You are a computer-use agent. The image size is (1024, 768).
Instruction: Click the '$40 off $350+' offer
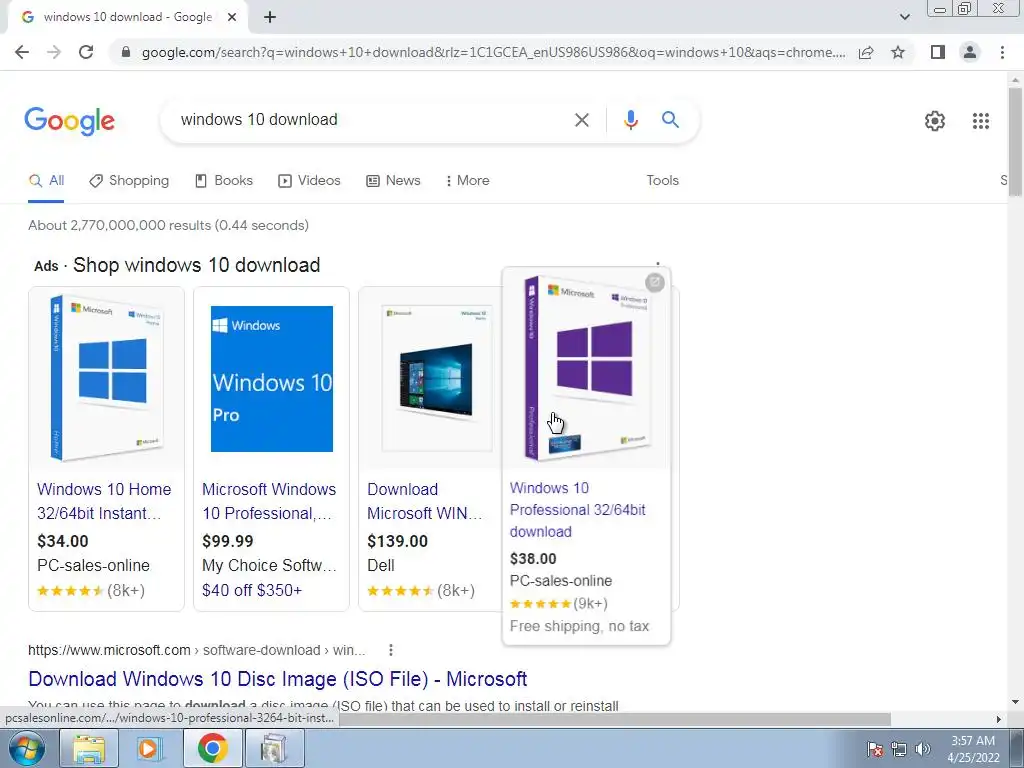click(252, 591)
